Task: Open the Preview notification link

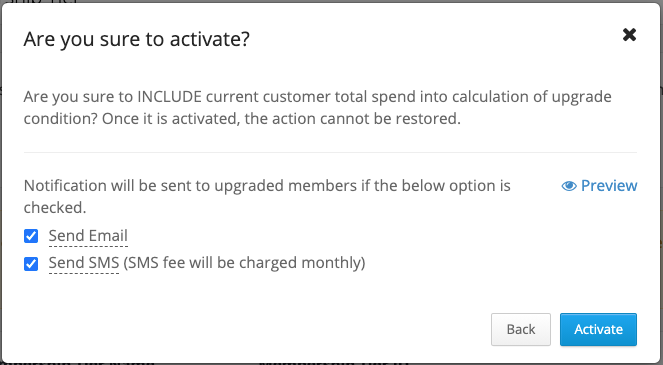Action: point(599,186)
